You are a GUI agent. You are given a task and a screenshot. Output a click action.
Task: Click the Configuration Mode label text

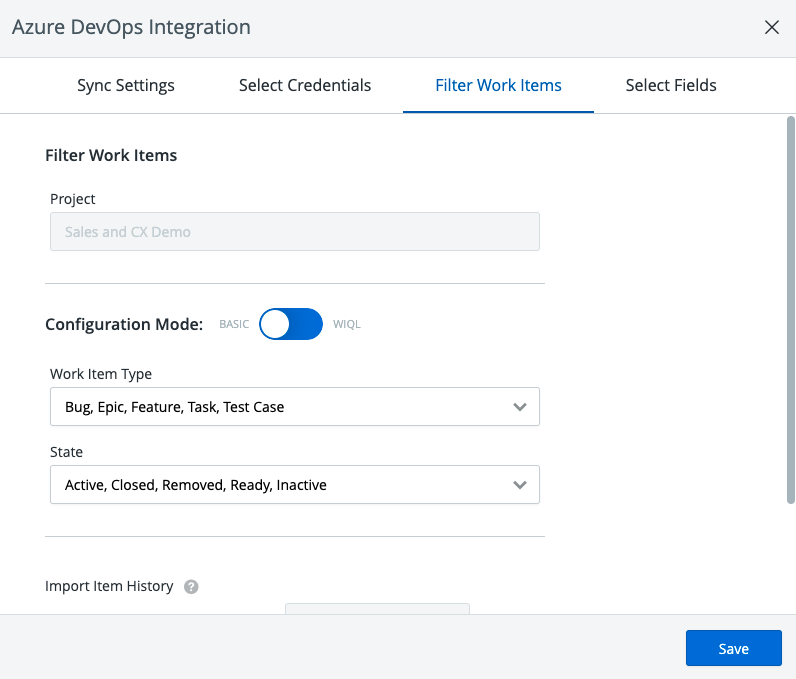click(x=124, y=324)
